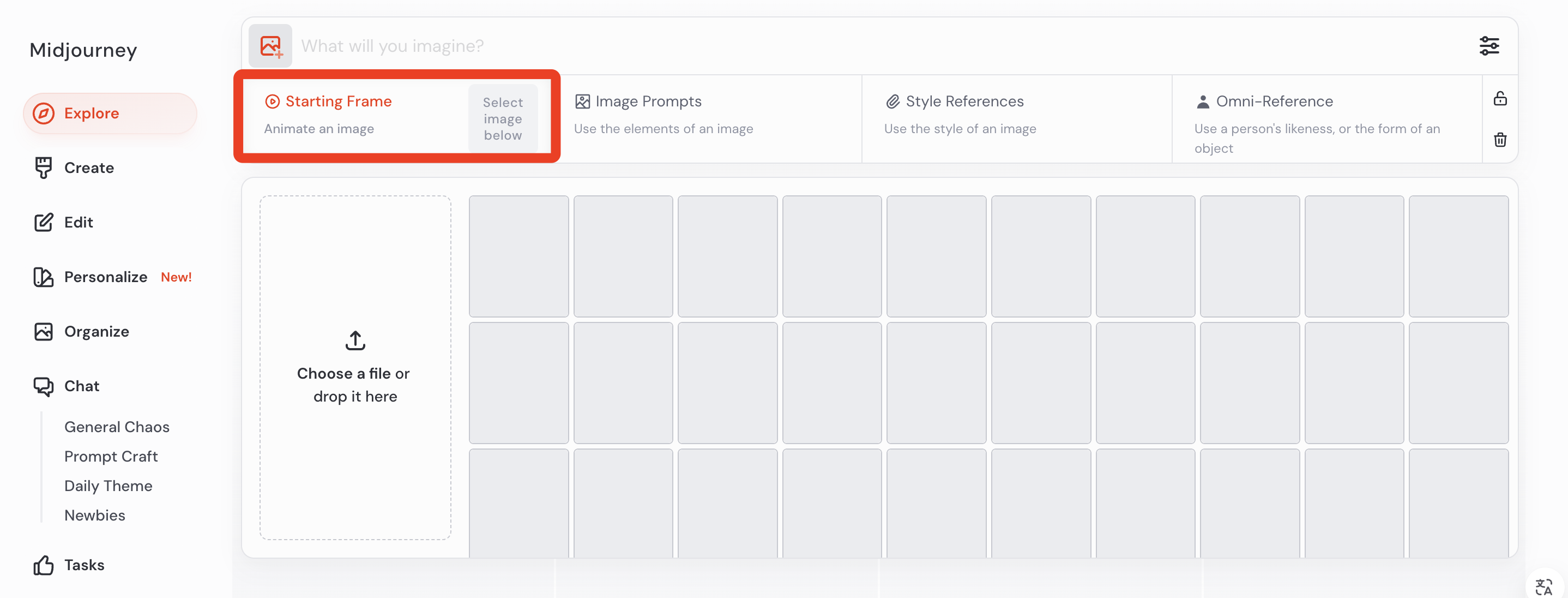Click the 'New!' badge next to Personalize
Image resolution: width=1568 pixels, height=598 pixels.
tap(176, 277)
